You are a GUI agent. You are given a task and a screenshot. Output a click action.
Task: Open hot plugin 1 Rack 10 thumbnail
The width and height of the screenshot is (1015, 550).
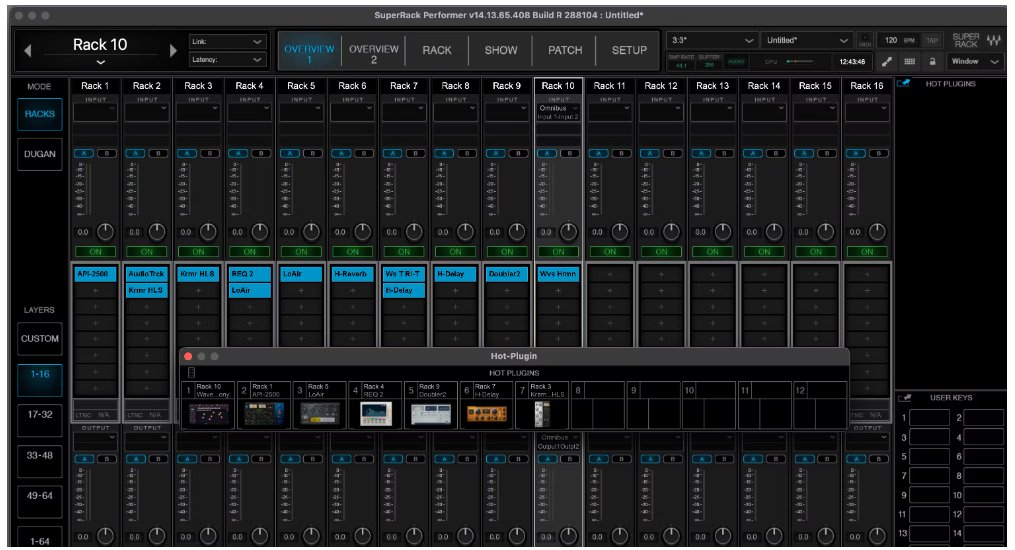coord(208,414)
